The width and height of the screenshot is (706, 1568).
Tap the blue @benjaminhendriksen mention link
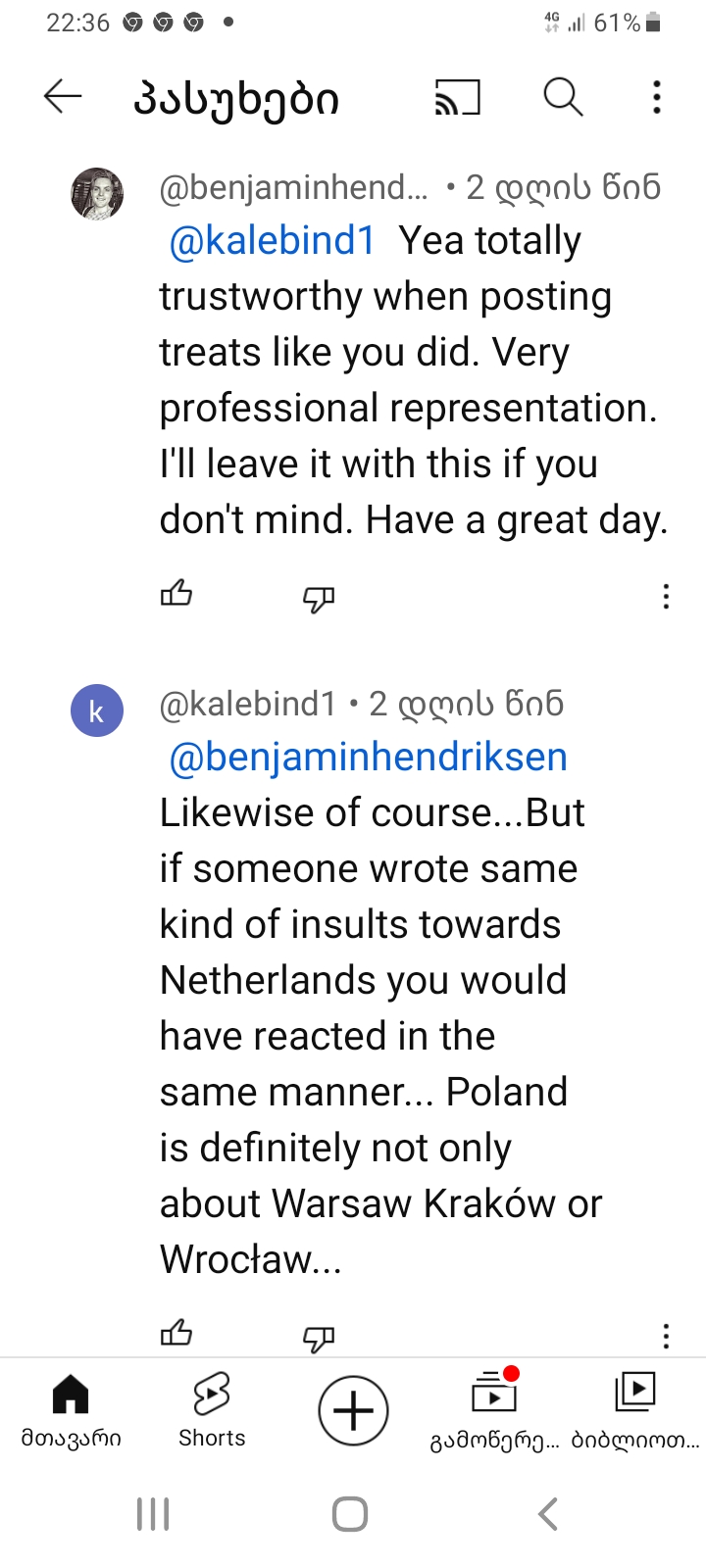point(369,758)
